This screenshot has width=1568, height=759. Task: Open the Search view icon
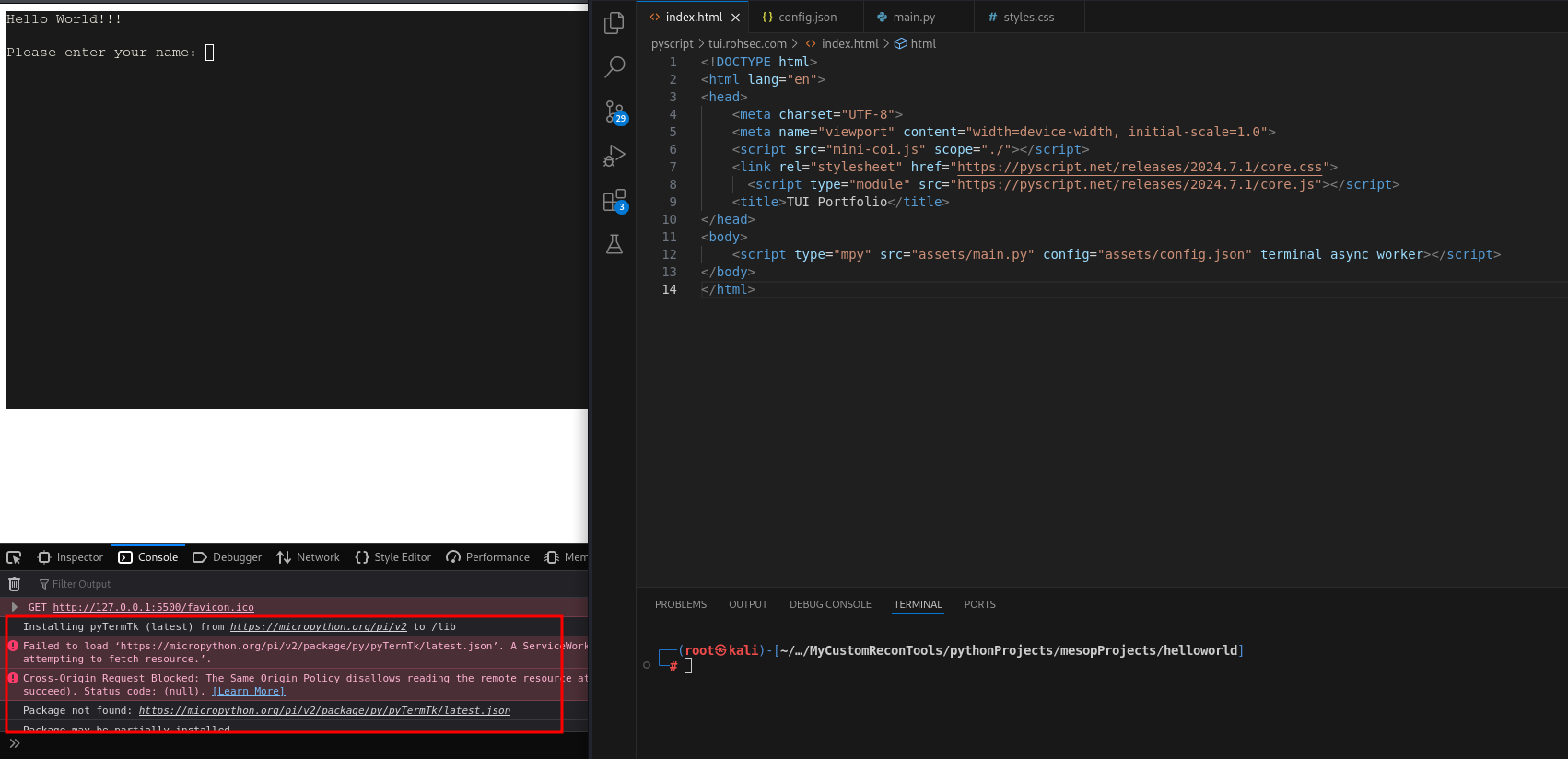(x=614, y=66)
